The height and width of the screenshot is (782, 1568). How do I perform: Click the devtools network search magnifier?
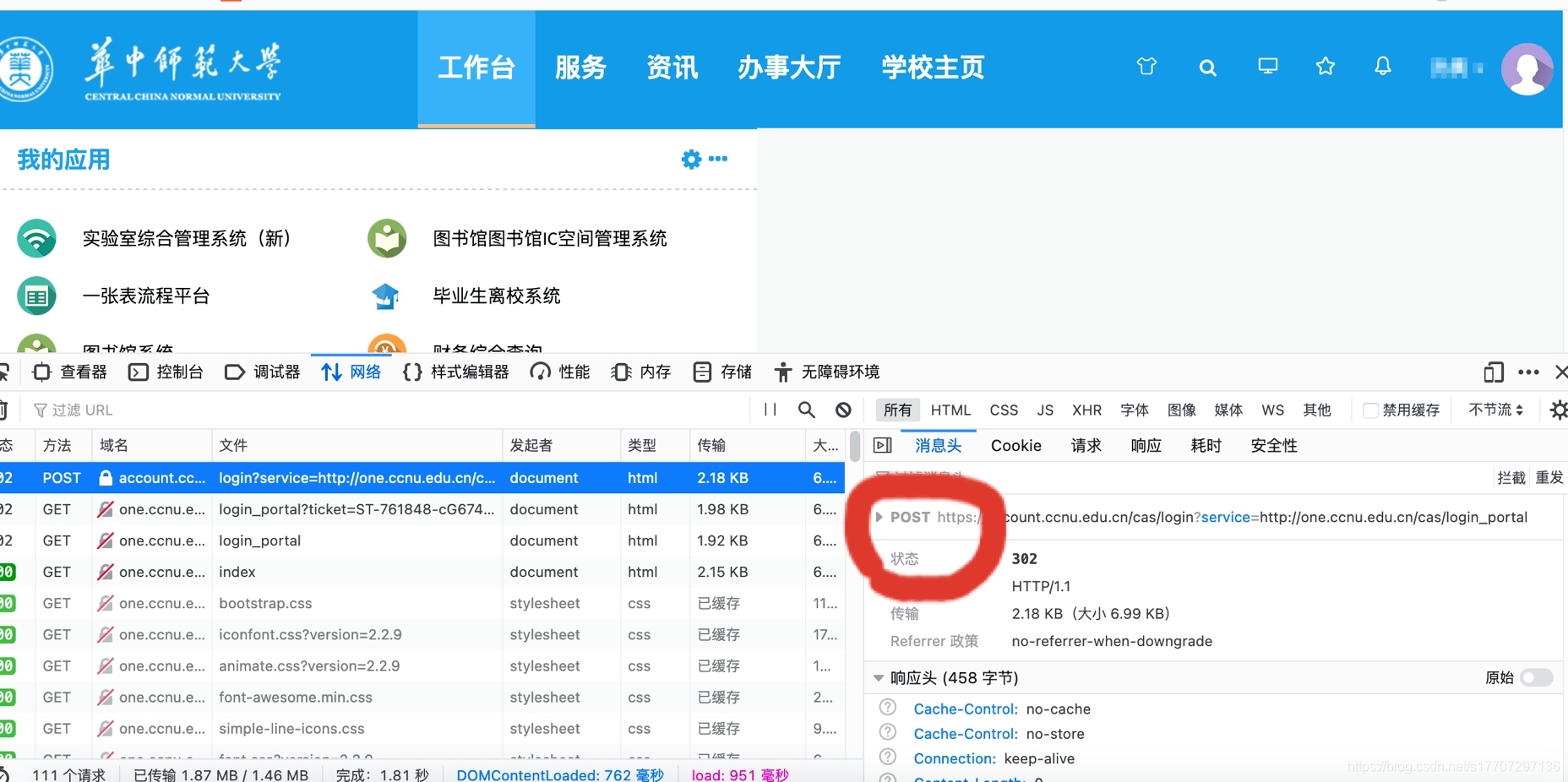pos(807,410)
